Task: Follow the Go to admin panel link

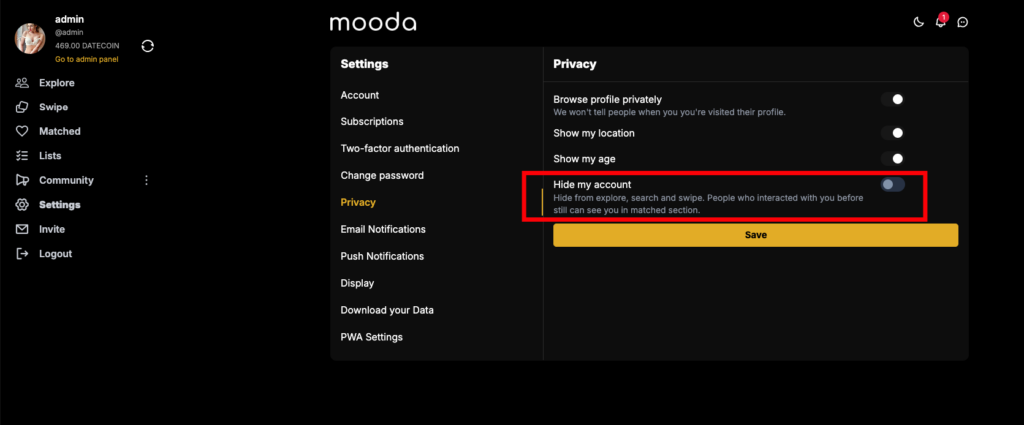Action: click(x=87, y=60)
